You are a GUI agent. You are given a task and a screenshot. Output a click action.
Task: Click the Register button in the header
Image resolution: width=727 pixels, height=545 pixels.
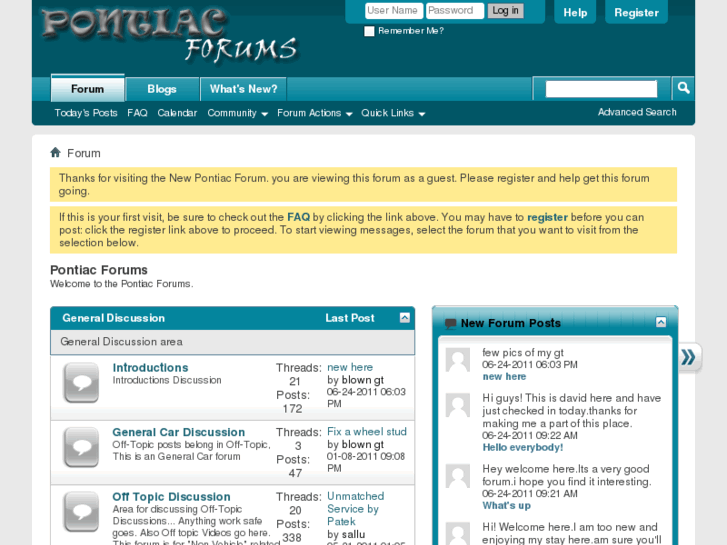(x=636, y=13)
